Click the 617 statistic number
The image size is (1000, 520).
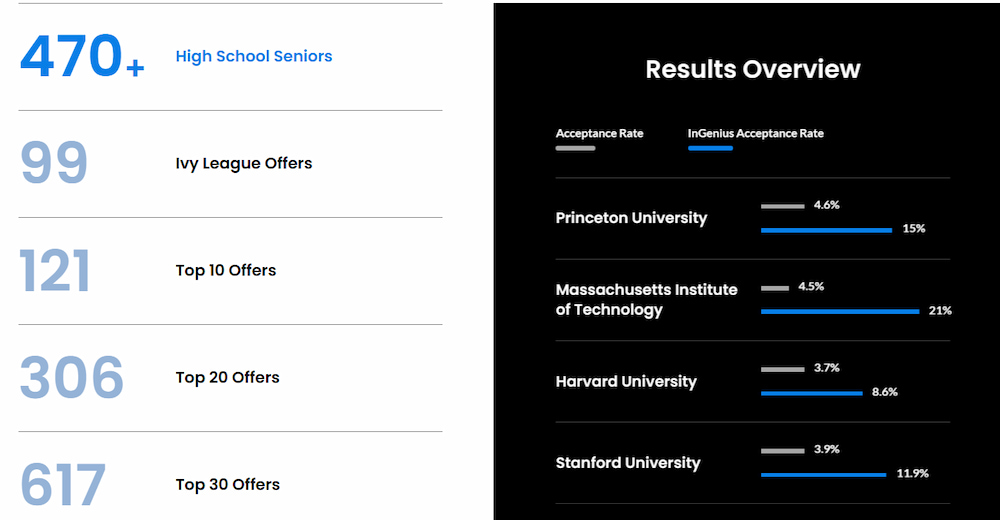click(x=62, y=485)
